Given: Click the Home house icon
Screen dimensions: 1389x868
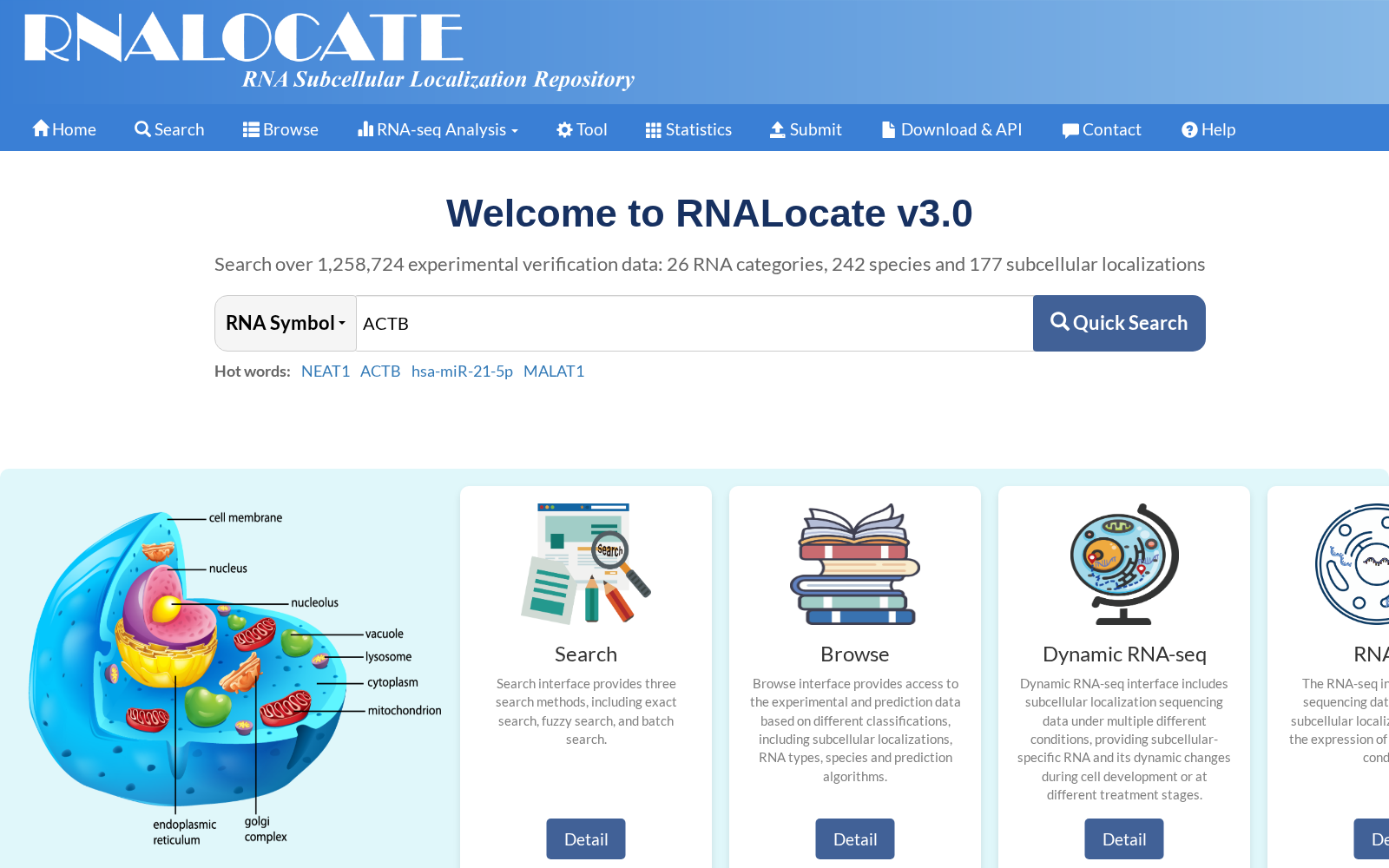Looking at the screenshot, I should 41,128.
